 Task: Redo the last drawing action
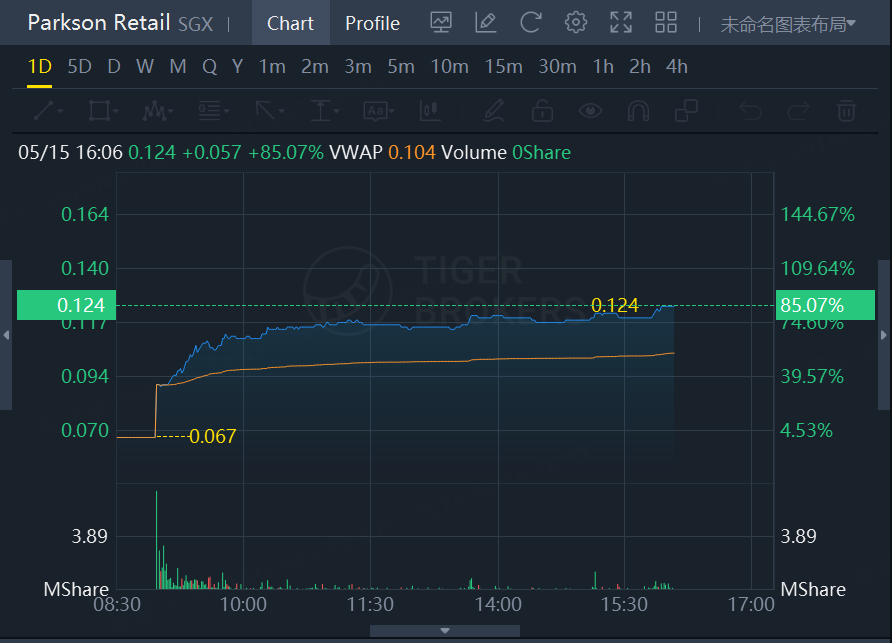click(798, 111)
